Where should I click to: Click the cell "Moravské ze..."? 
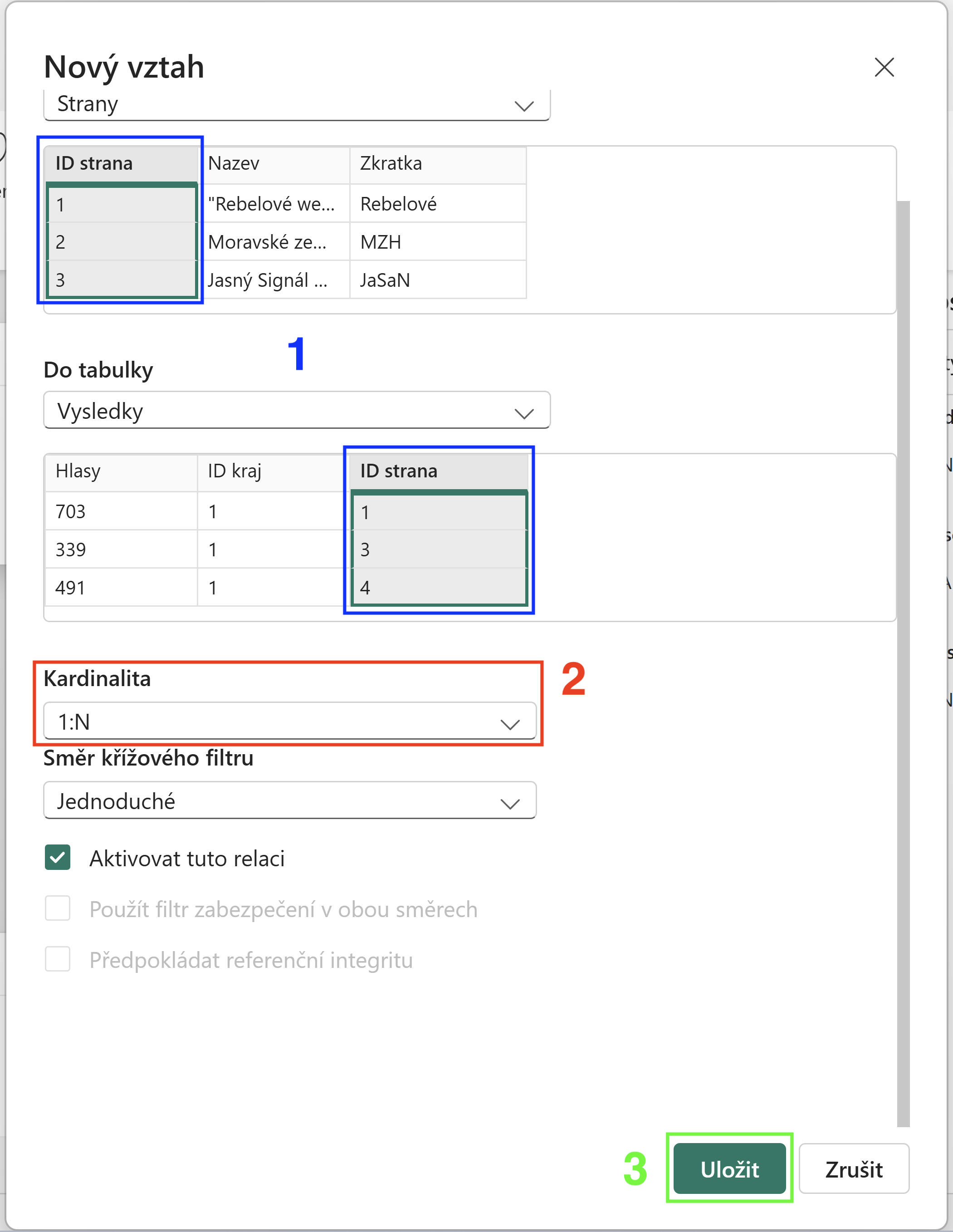tap(274, 241)
